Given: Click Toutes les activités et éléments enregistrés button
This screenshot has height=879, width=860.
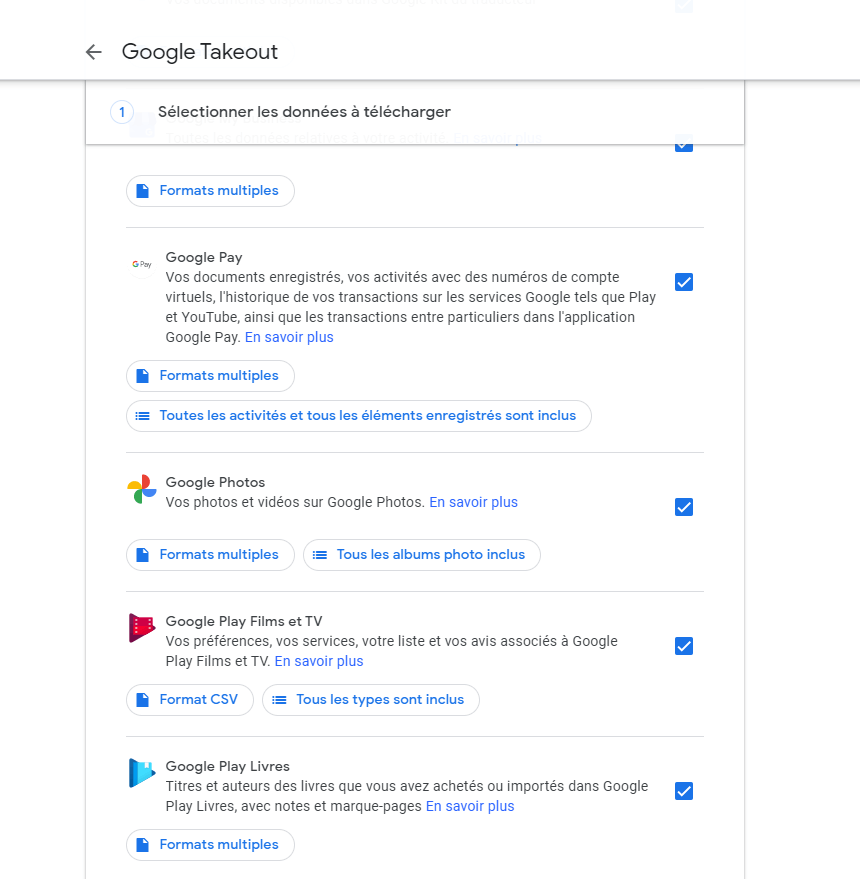Looking at the screenshot, I should coord(358,416).
